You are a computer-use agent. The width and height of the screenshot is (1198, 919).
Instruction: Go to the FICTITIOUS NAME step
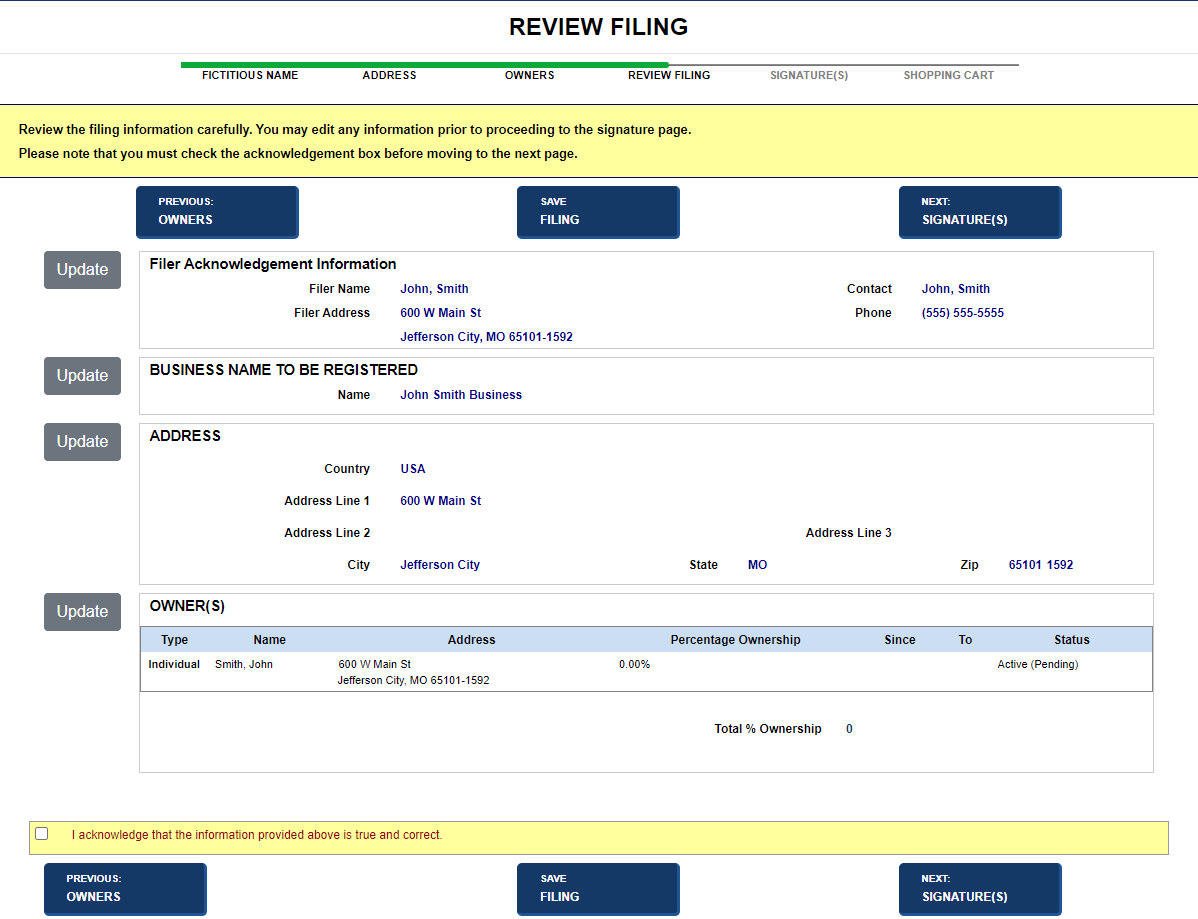pyautogui.click(x=250, y=75)
